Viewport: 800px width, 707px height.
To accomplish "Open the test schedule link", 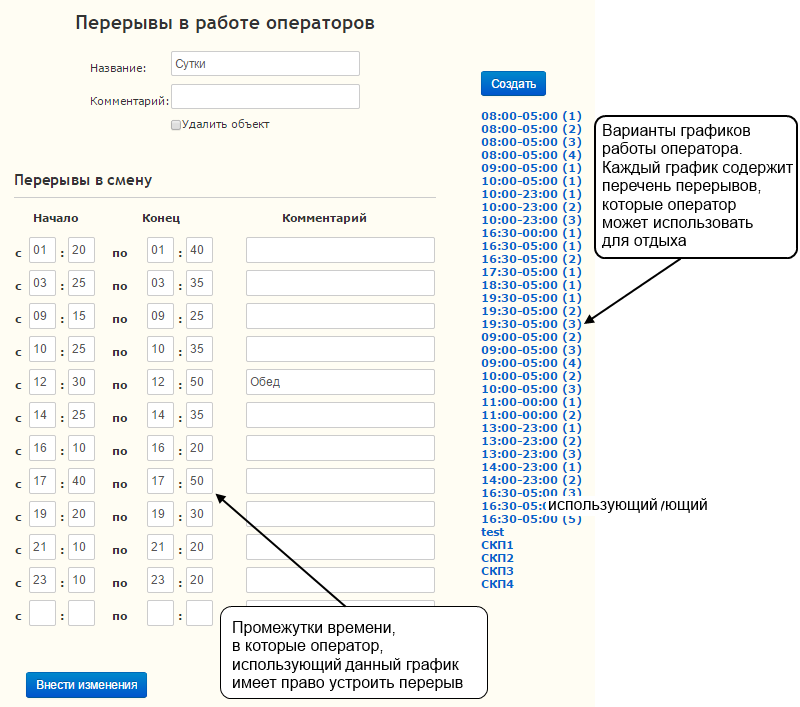I will tap(492, 532).
